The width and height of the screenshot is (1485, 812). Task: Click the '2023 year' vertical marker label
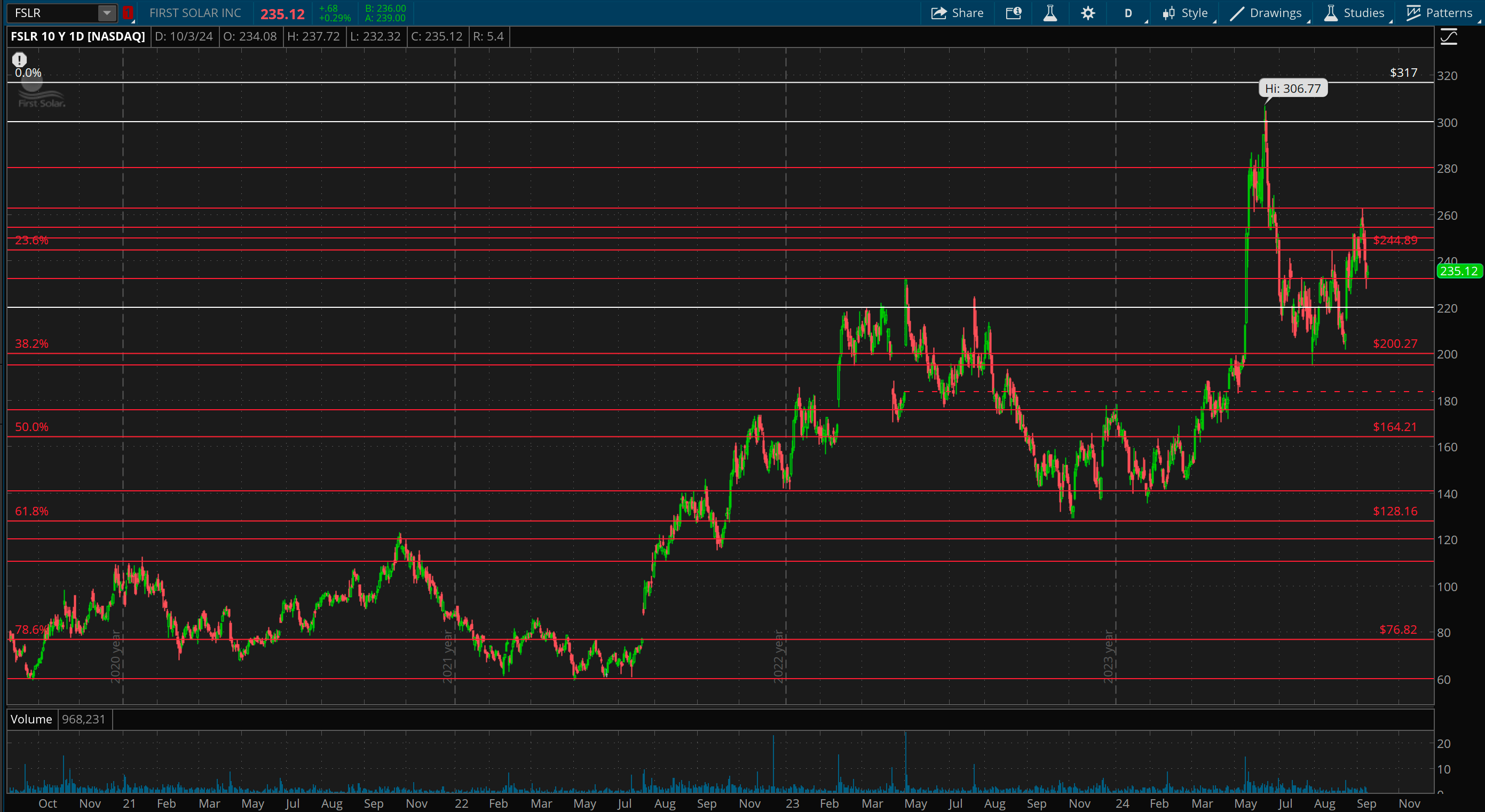coord(1109,657)
